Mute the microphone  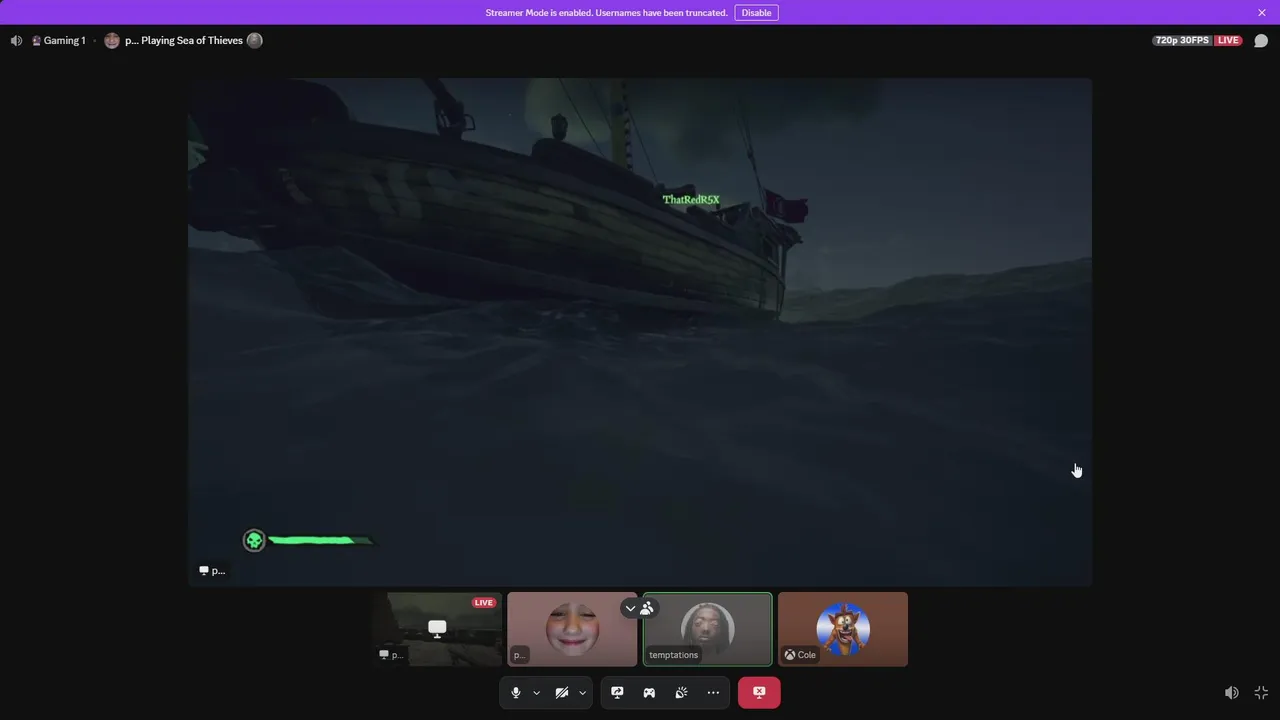tap(516, 692)
